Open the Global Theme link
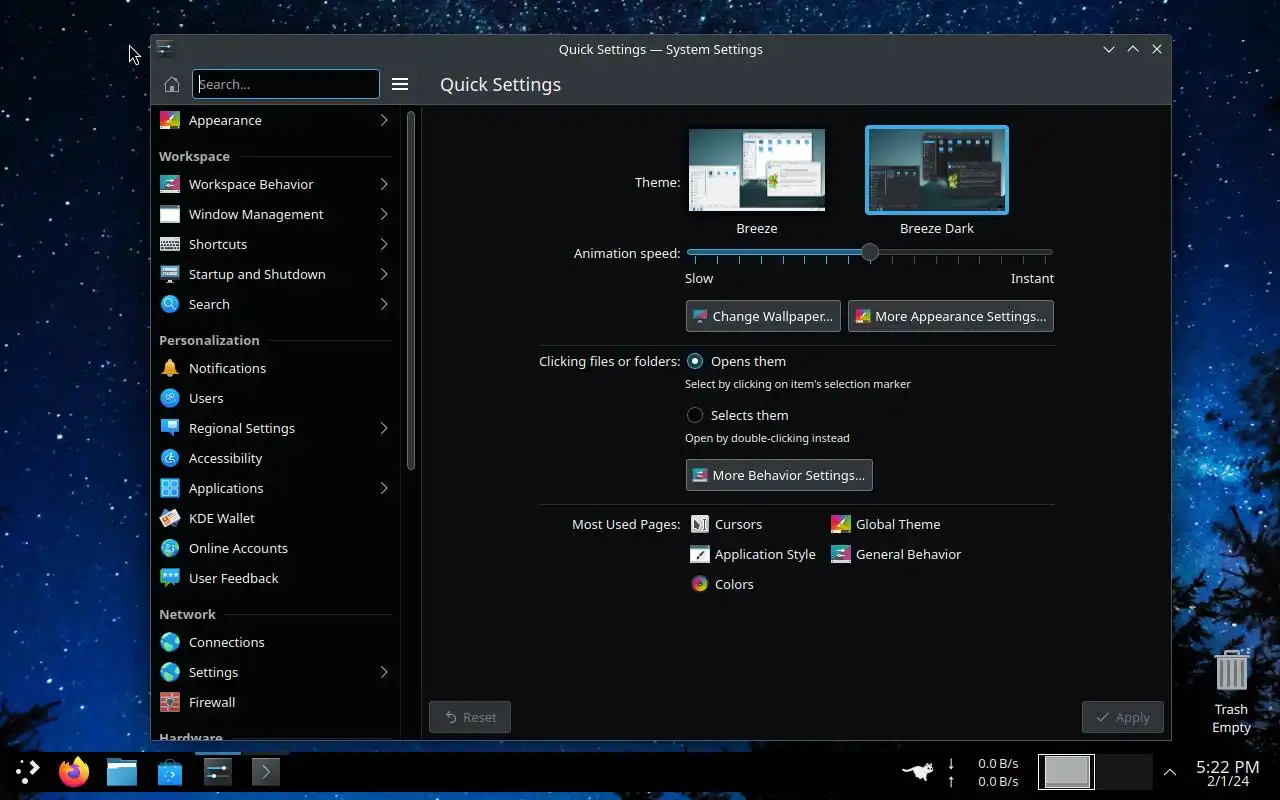The image size is (1280, 800). (886, 524)
